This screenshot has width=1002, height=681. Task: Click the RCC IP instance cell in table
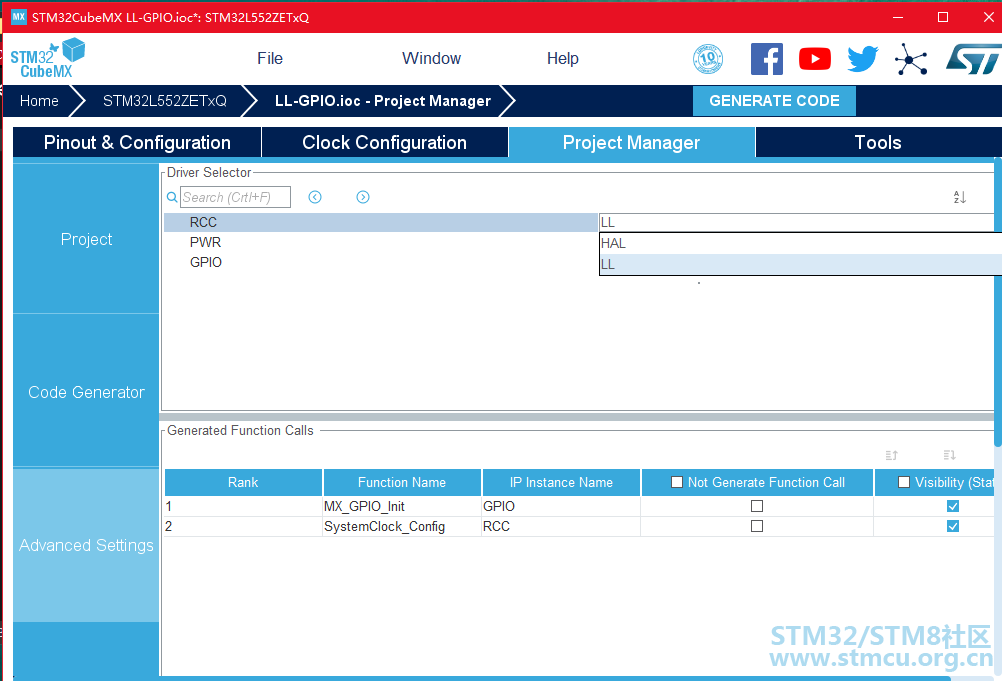(x=561, y=526)
